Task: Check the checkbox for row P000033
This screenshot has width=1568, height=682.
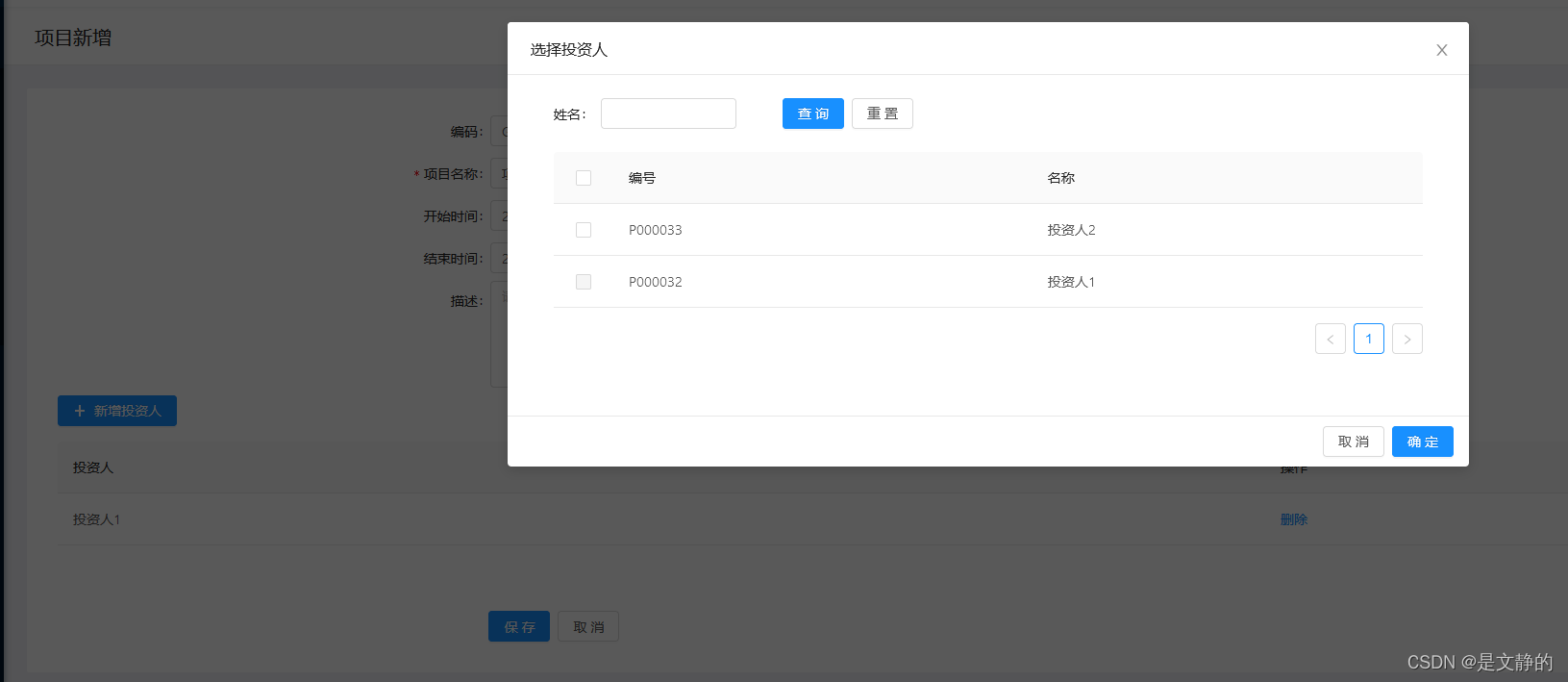Action: point(584,230)
